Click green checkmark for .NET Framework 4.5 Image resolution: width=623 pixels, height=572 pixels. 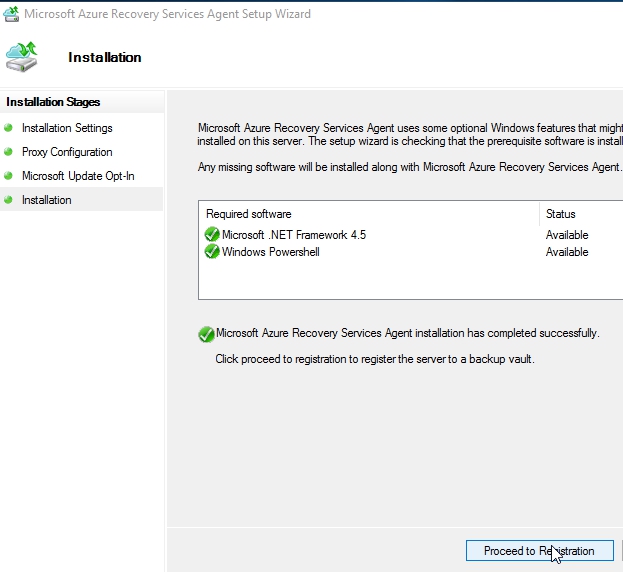click(212, 234)
